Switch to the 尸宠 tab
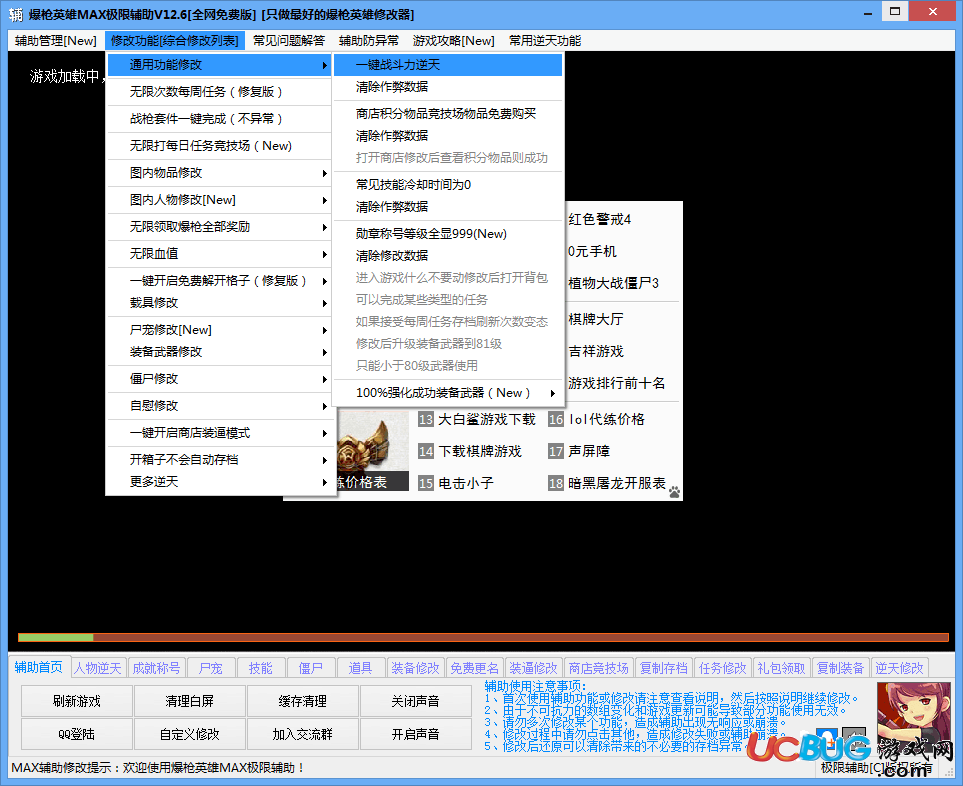 tap(211, 668)
